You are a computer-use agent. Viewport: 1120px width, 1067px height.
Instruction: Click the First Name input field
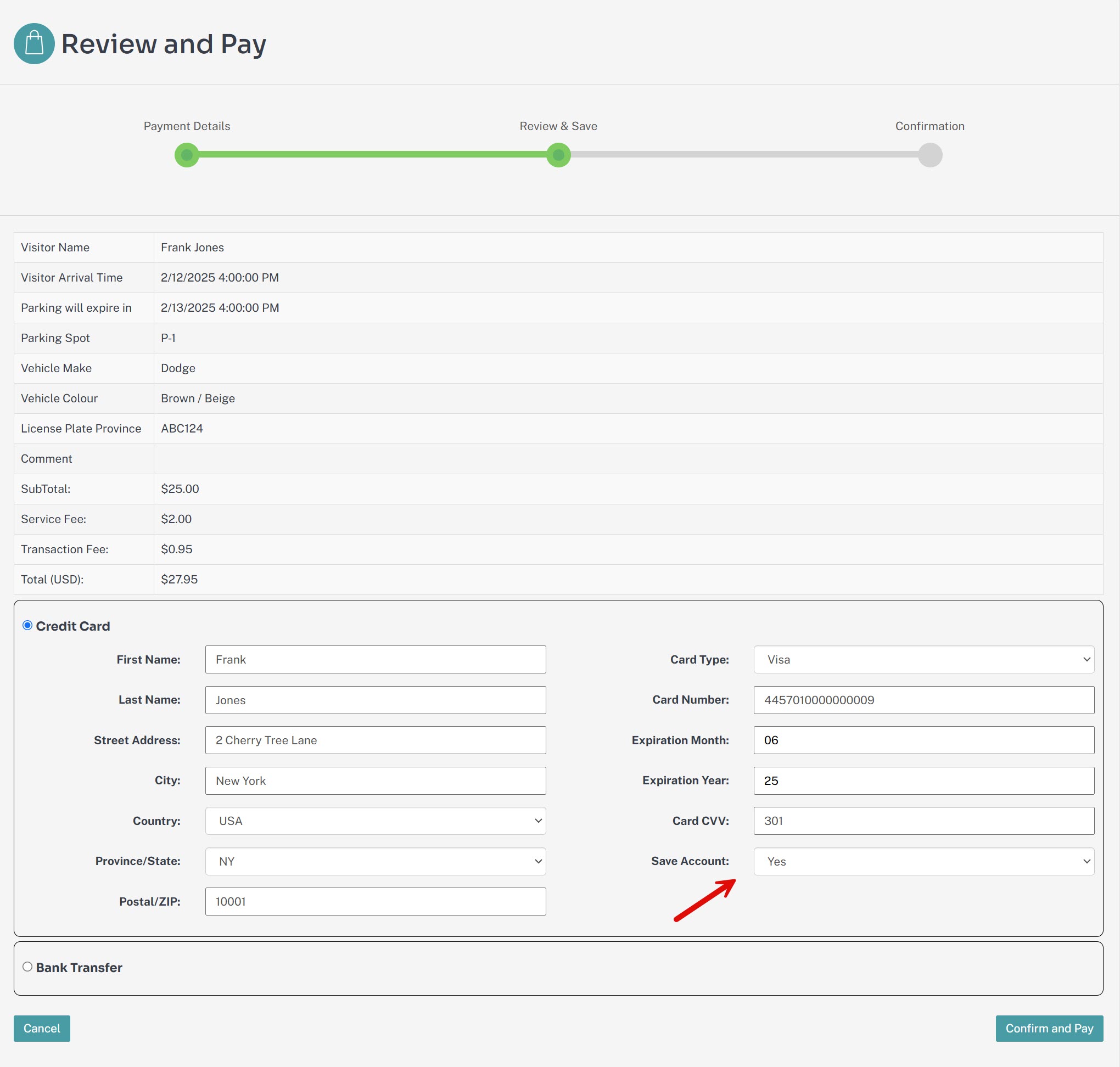(376, 659)
